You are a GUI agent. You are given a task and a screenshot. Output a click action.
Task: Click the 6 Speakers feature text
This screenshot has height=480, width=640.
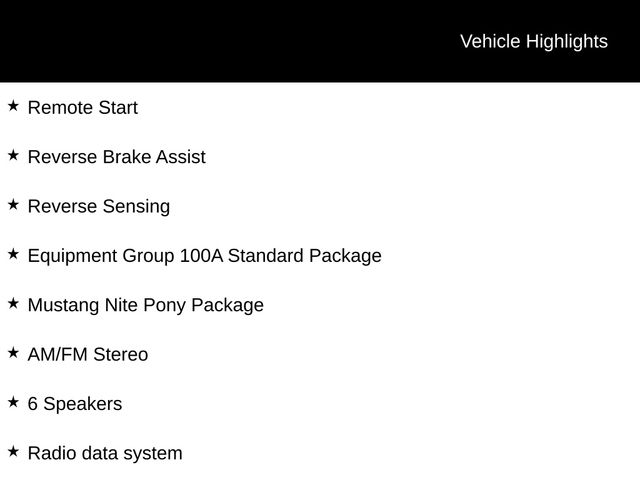tap(74, 404)
